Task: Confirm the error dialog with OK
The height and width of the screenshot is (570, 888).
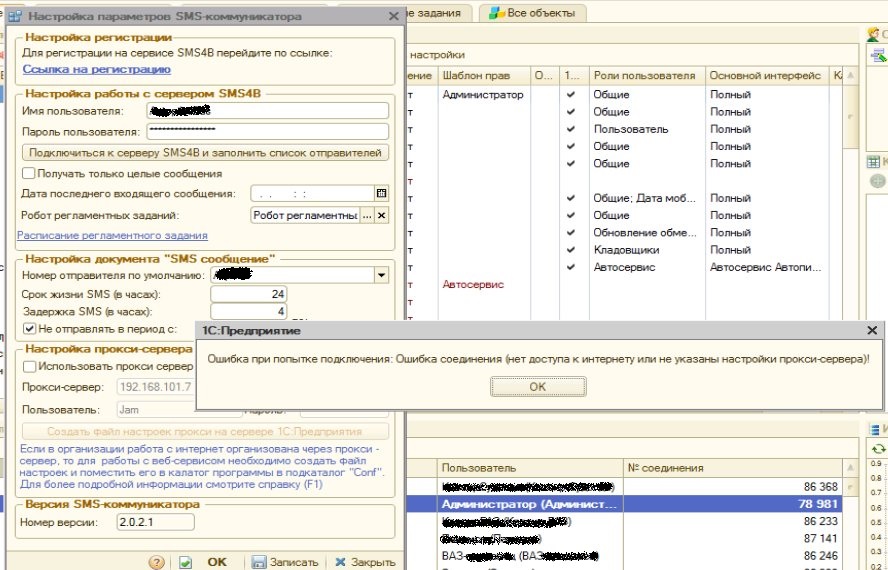Action: pyautogui.click(x=538, y=387)
